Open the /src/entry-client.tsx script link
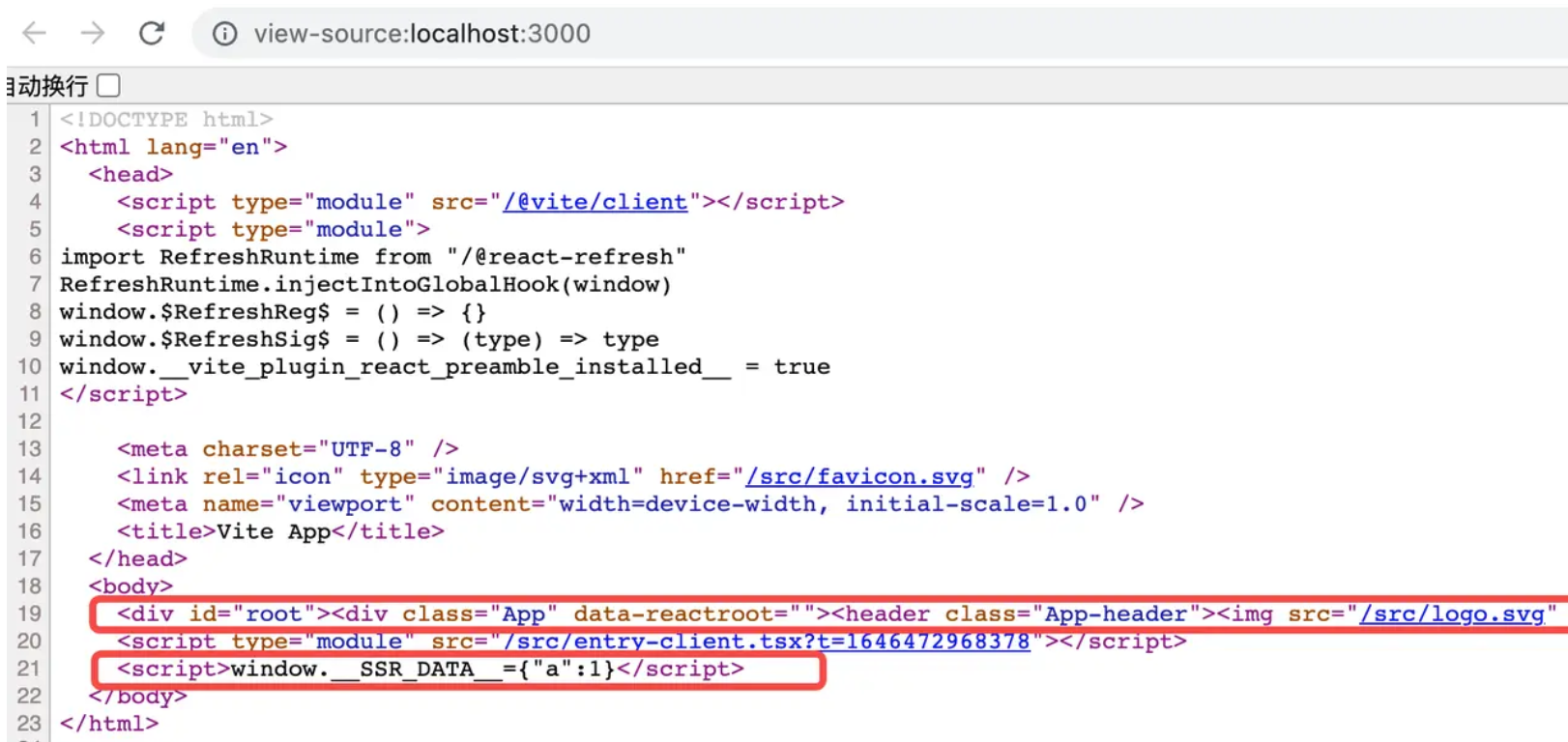 coord(767,642)
